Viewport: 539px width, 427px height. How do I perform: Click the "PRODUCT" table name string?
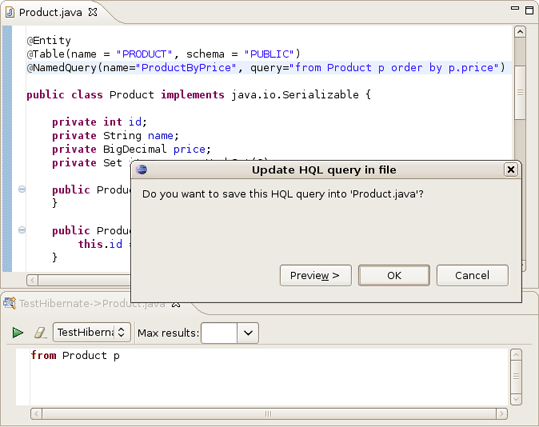click(144, 54)
